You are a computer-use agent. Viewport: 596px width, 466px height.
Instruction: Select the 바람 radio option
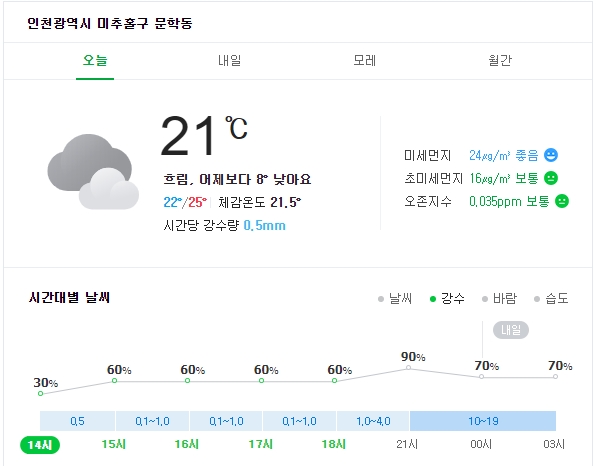pyautogui.click(x=499, y=298)
